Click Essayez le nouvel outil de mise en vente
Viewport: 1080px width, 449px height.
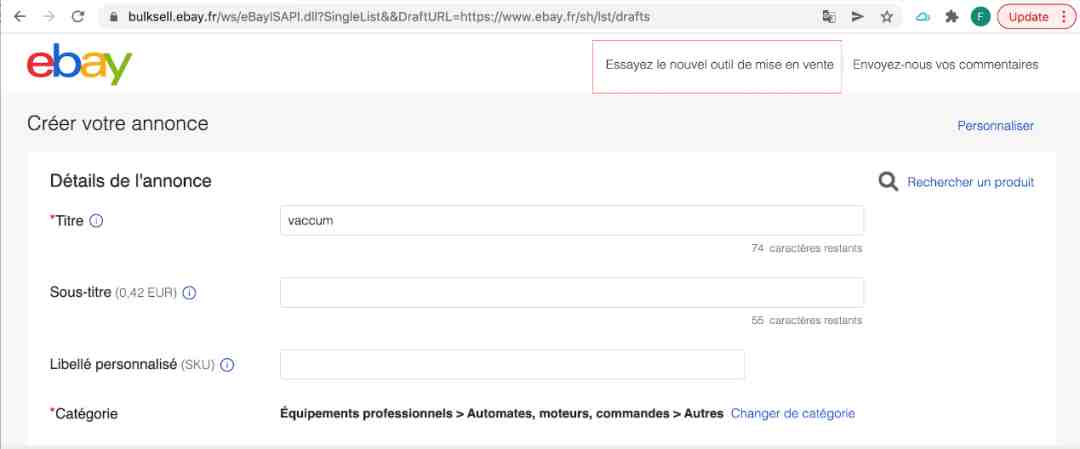click(717, 66)
